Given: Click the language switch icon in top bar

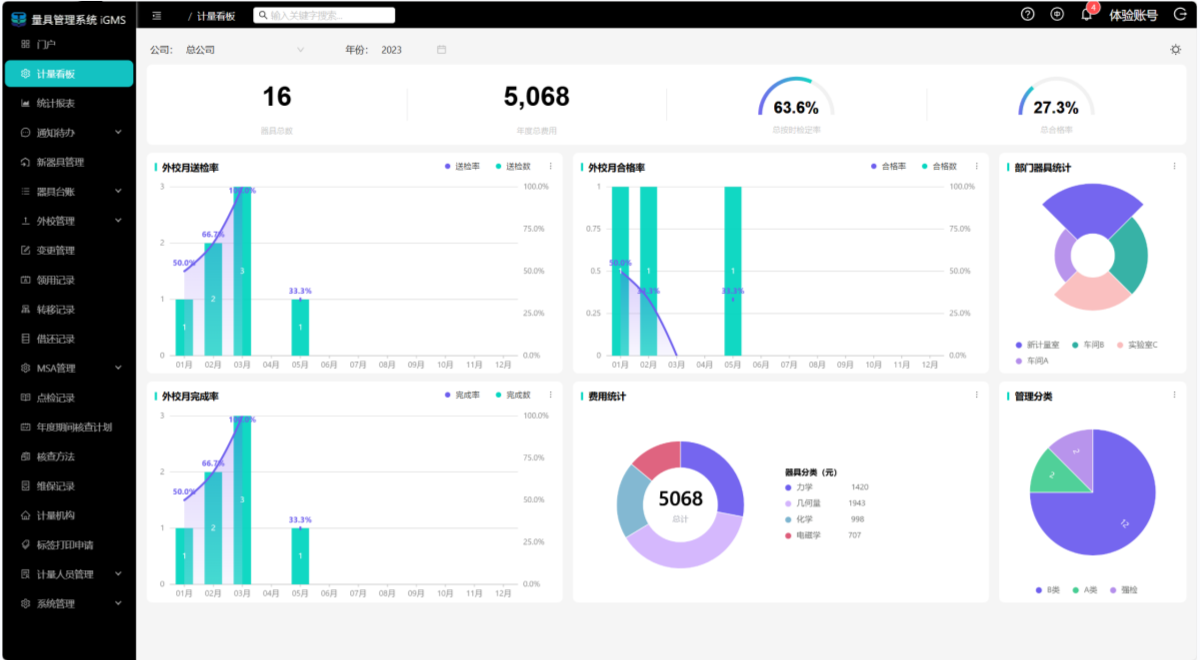Looking at the screenshot, I should [x=1057, y=14].
